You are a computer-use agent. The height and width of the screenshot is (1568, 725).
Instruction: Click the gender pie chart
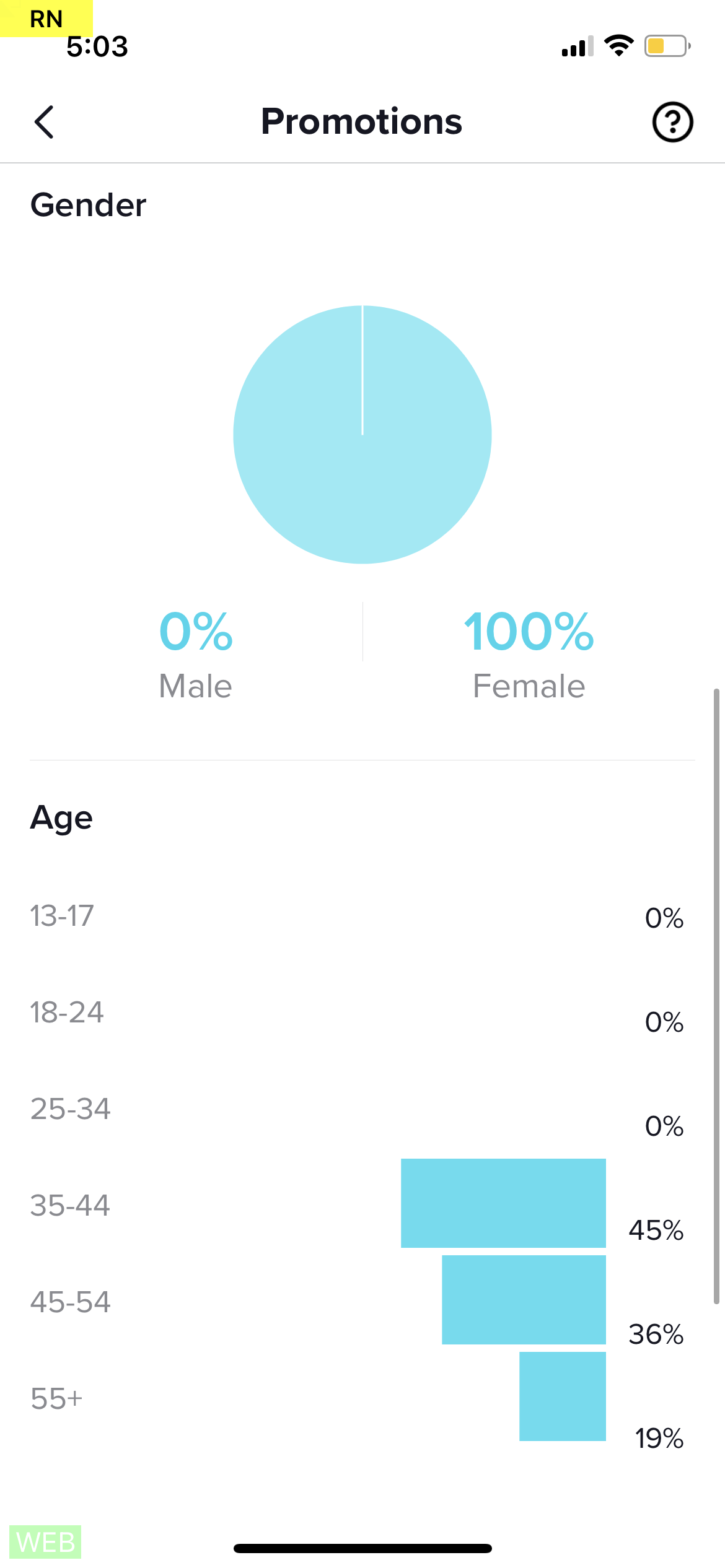[x=362, y=435]
